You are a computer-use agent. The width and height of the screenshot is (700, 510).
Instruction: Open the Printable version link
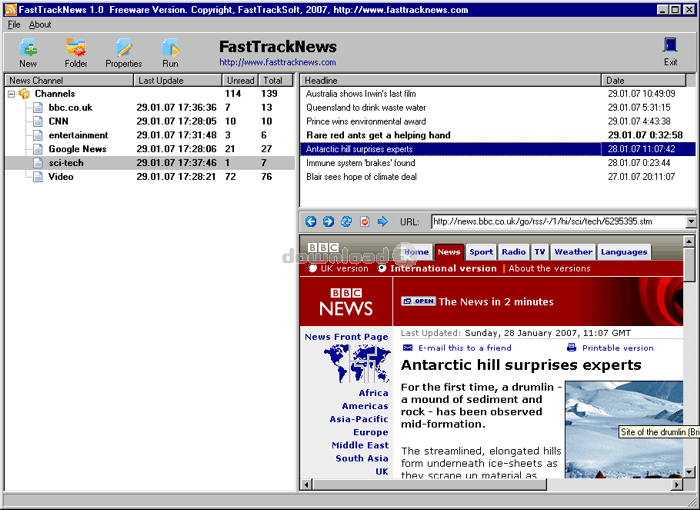click(x=617, y=348)
